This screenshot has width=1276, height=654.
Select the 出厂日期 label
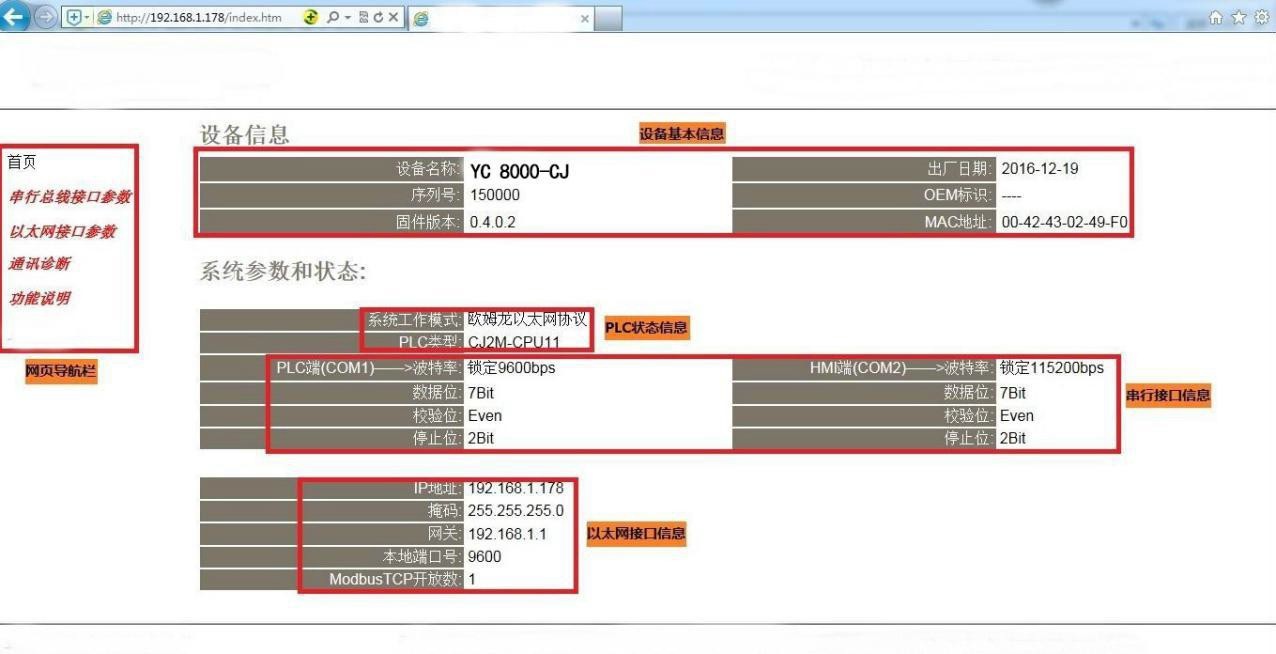[x=961, y=169]
